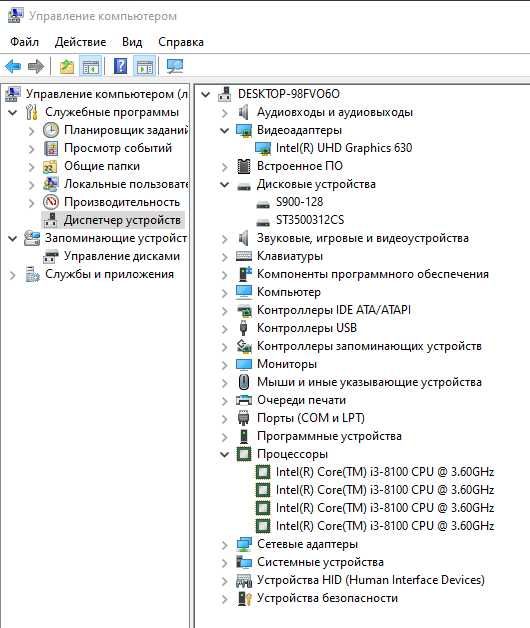The image size is (530, 628).
Task: Expand the Контроллеры IDE ATA/ATAPI category
Action: click(x=224, y=310)
